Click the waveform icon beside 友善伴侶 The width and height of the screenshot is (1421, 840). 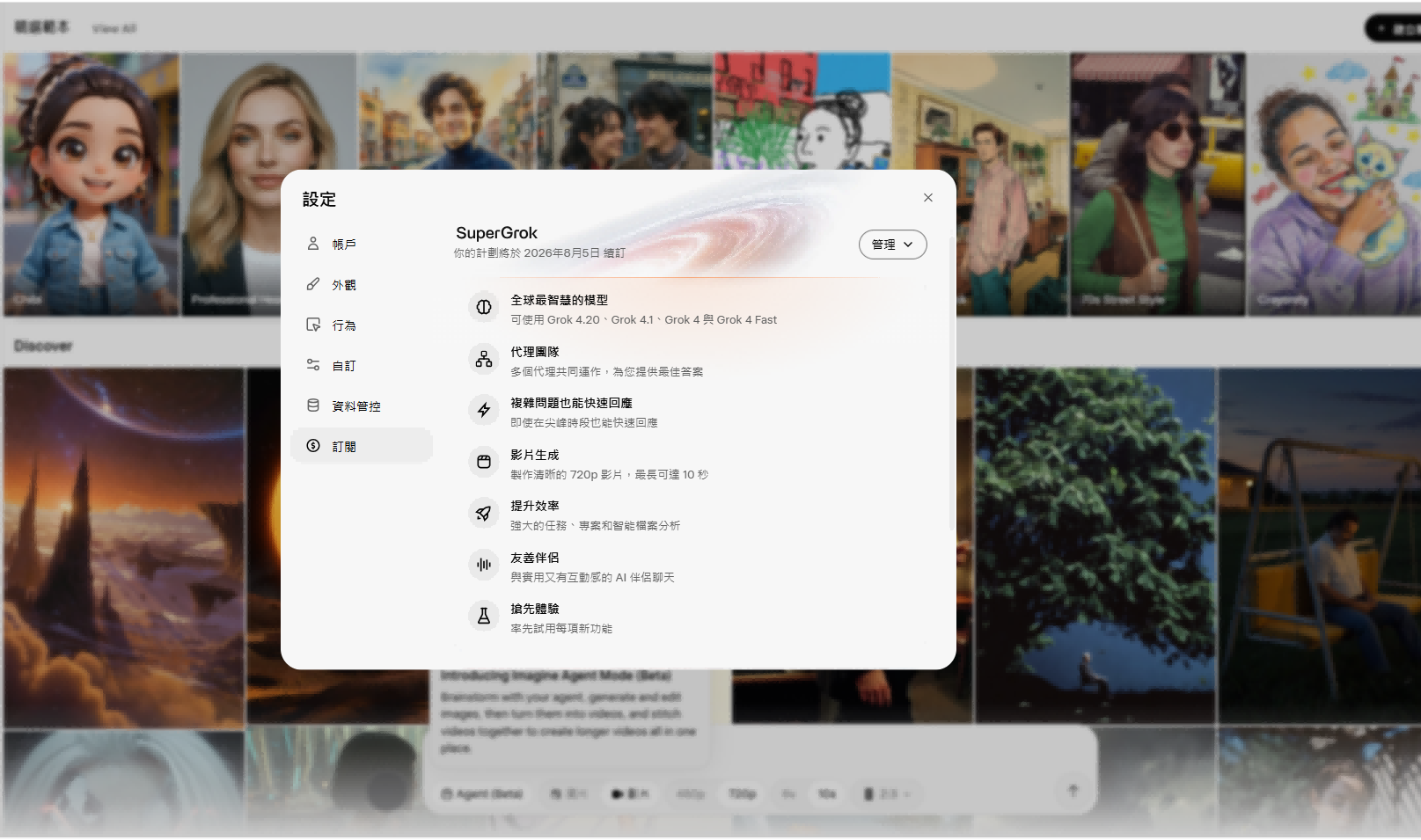(x=484, y=565)
